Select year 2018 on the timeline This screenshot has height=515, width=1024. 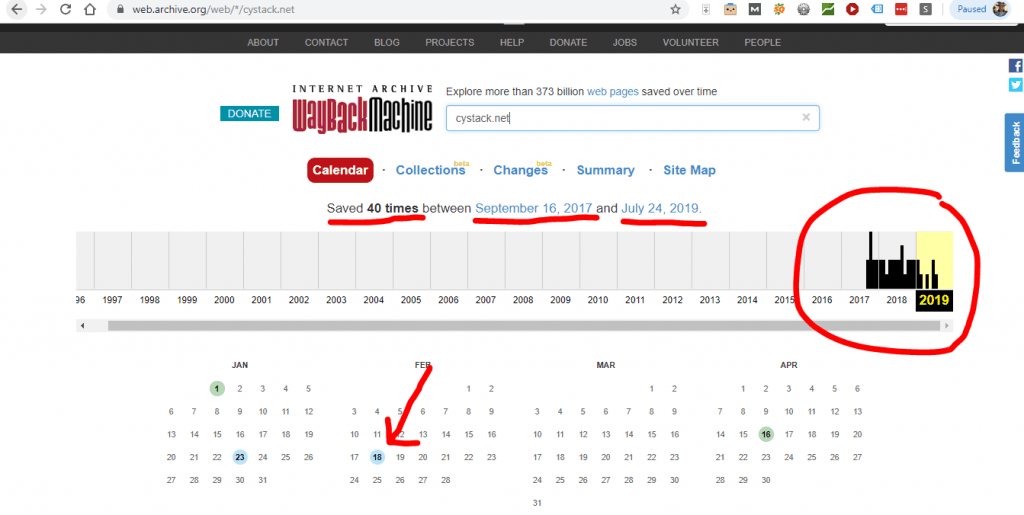pos(897,300)
